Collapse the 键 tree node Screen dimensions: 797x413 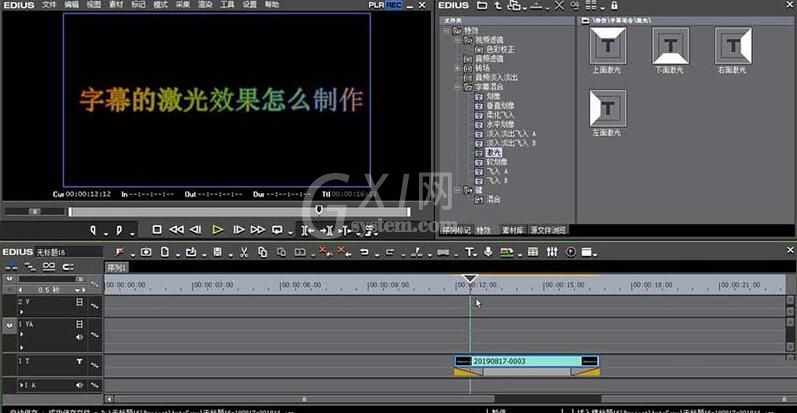[457, 190]
